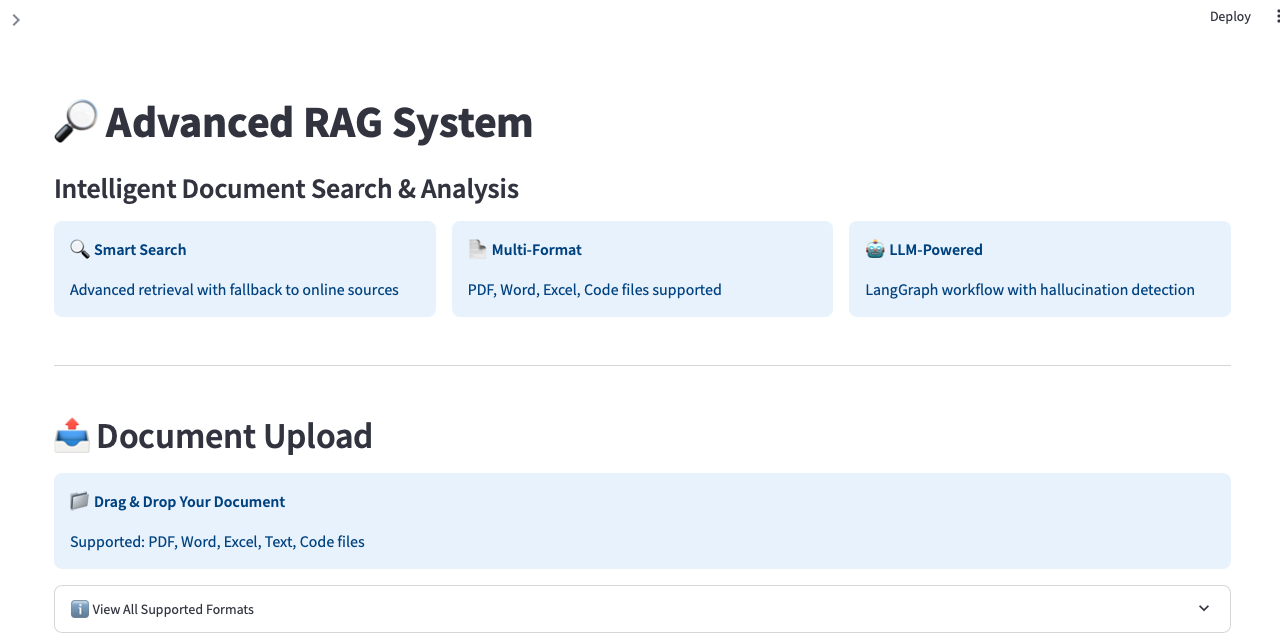Click the folder icon next to Drag & Drop

pos(78,501)
